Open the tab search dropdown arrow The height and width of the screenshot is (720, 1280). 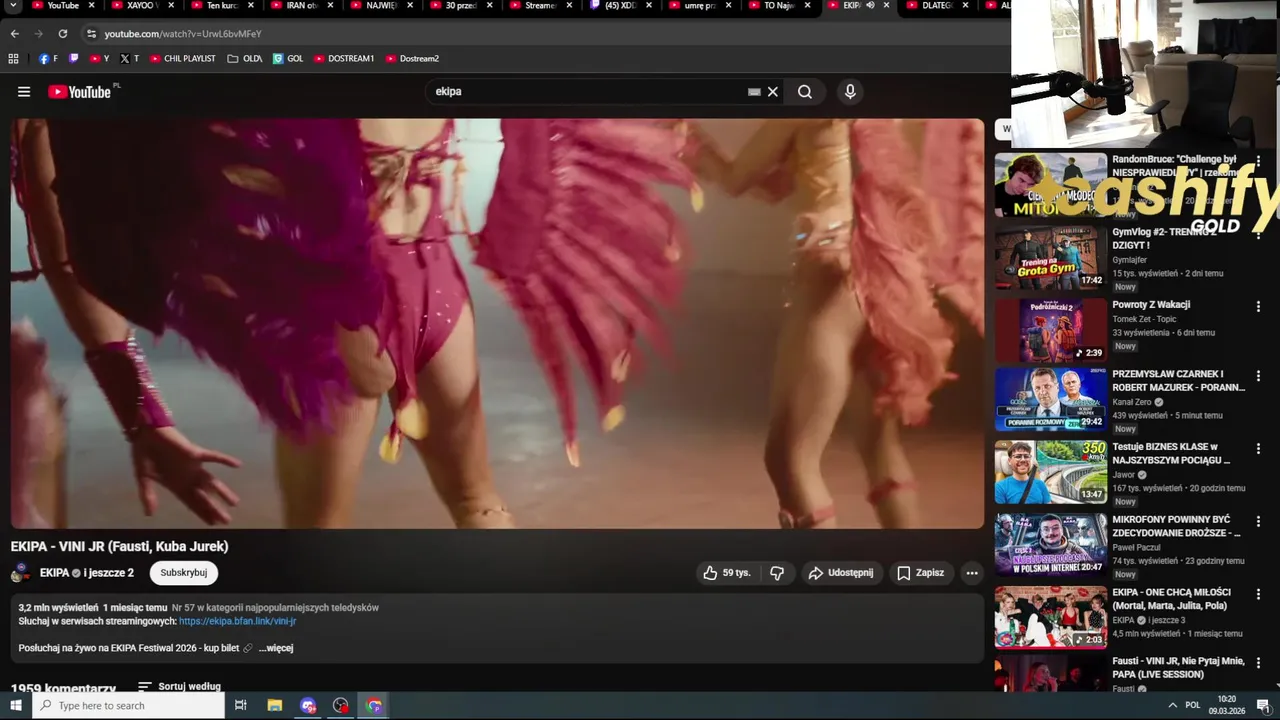13,6
